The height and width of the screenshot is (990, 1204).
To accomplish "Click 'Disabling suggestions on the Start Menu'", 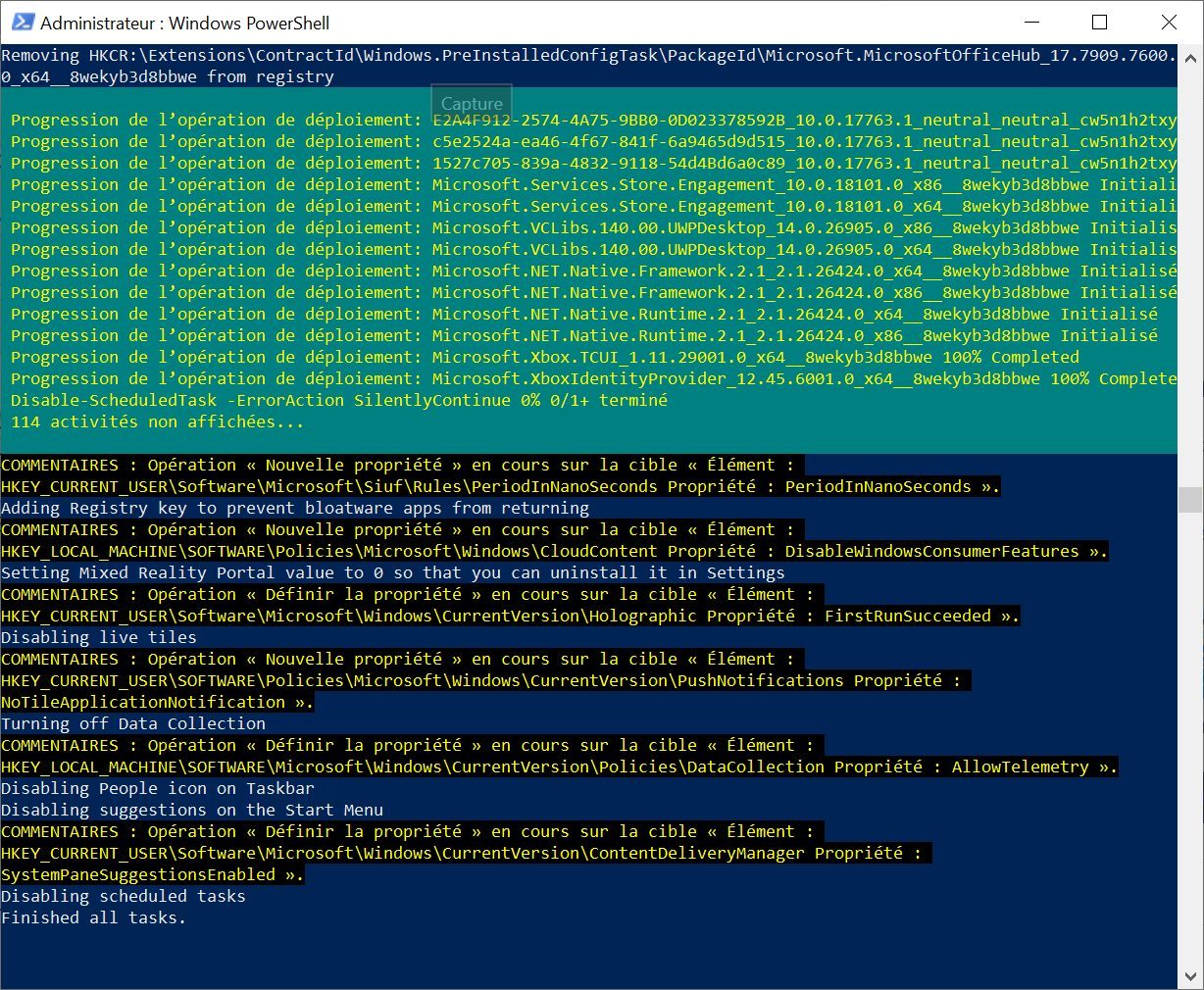I will click(192, 810).
